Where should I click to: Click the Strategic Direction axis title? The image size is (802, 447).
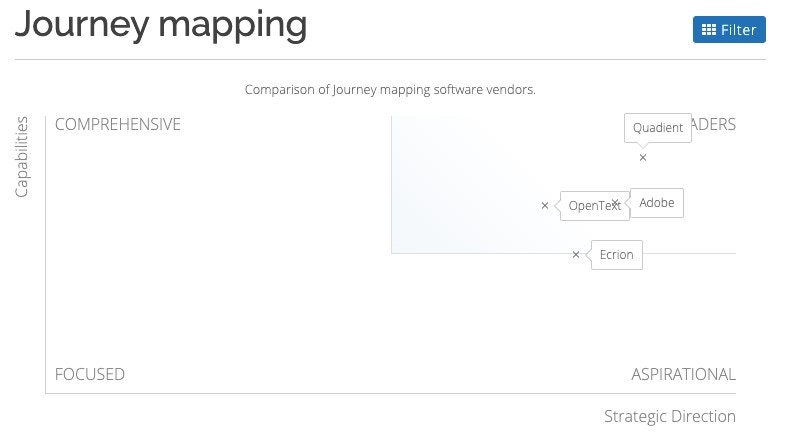pos(670,416)
